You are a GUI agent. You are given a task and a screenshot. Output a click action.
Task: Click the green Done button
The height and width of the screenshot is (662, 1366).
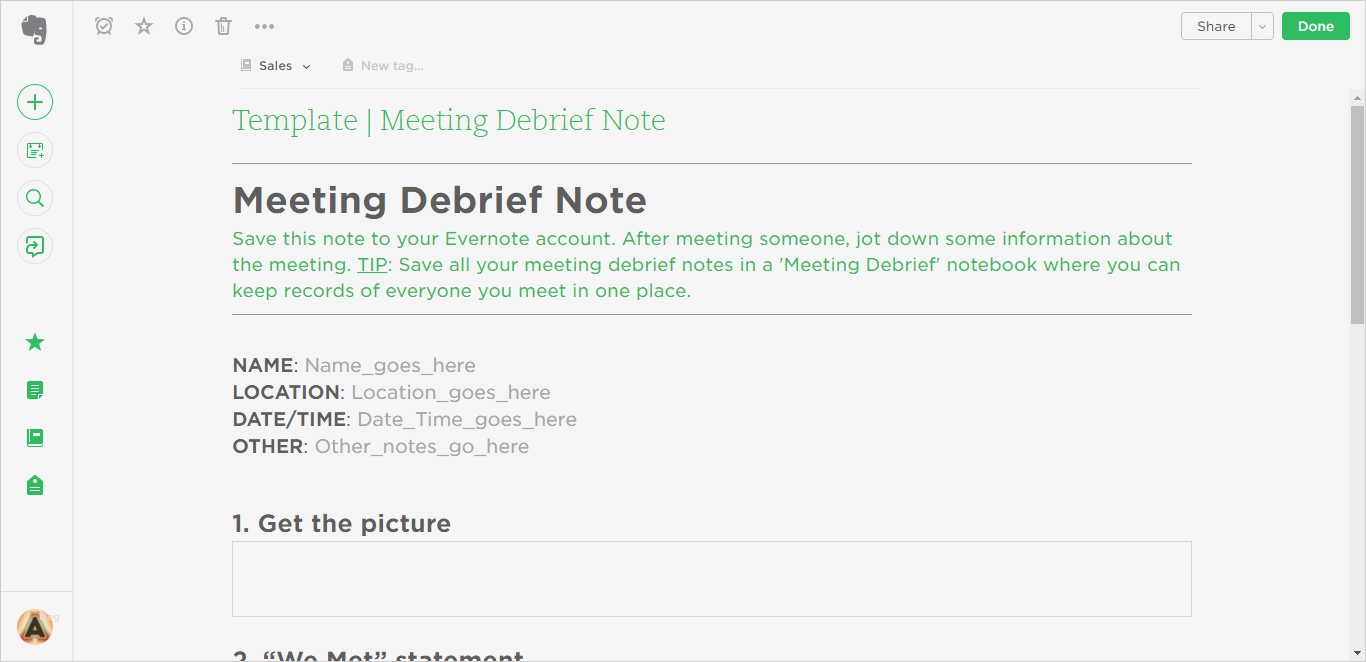click(1316, 26)
